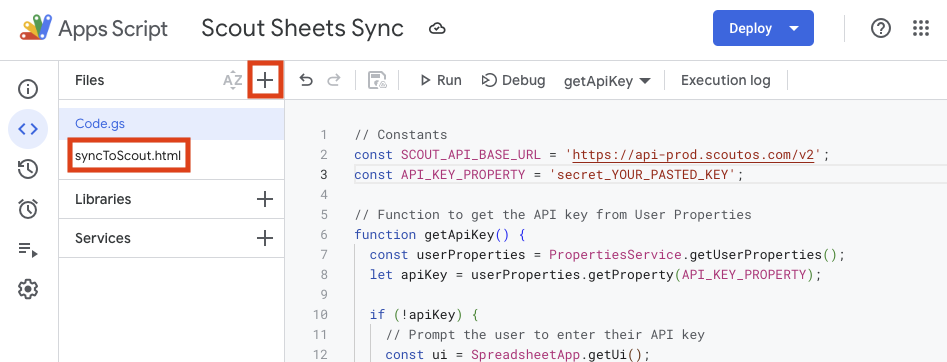This screenshot has height=362, width=947.
Task: Add a Library with plus button
Action: pyautogui.click(x=265, y=199)
